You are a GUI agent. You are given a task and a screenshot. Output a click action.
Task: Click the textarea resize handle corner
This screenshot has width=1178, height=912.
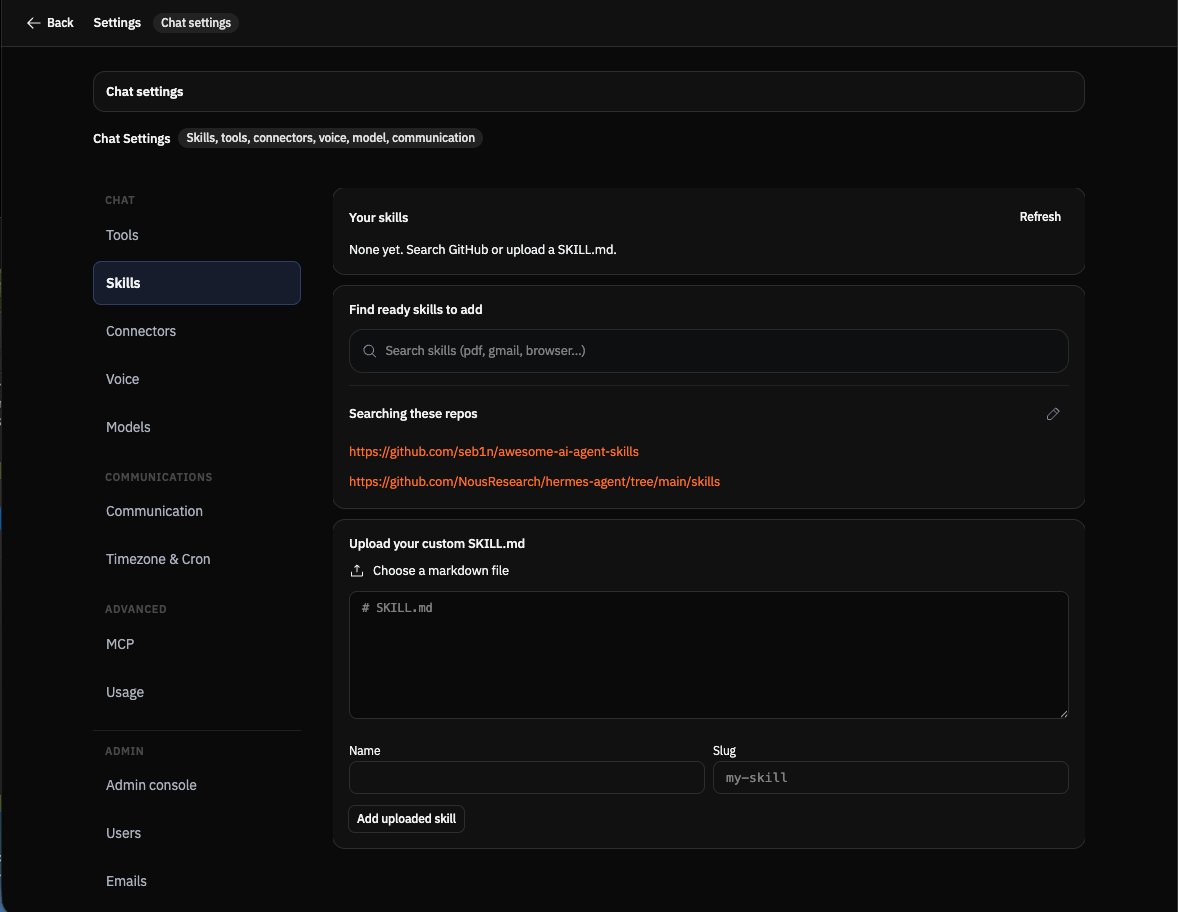1063,713
